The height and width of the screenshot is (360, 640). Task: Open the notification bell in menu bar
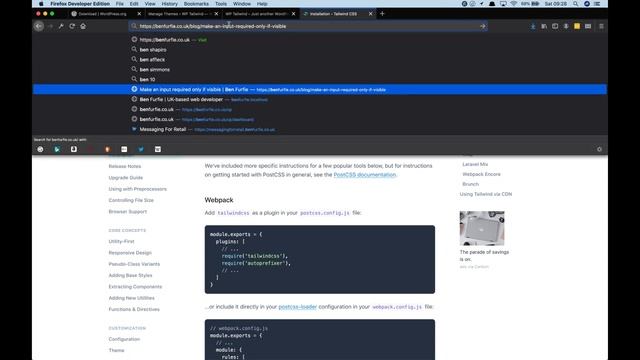tap(492, 4)
